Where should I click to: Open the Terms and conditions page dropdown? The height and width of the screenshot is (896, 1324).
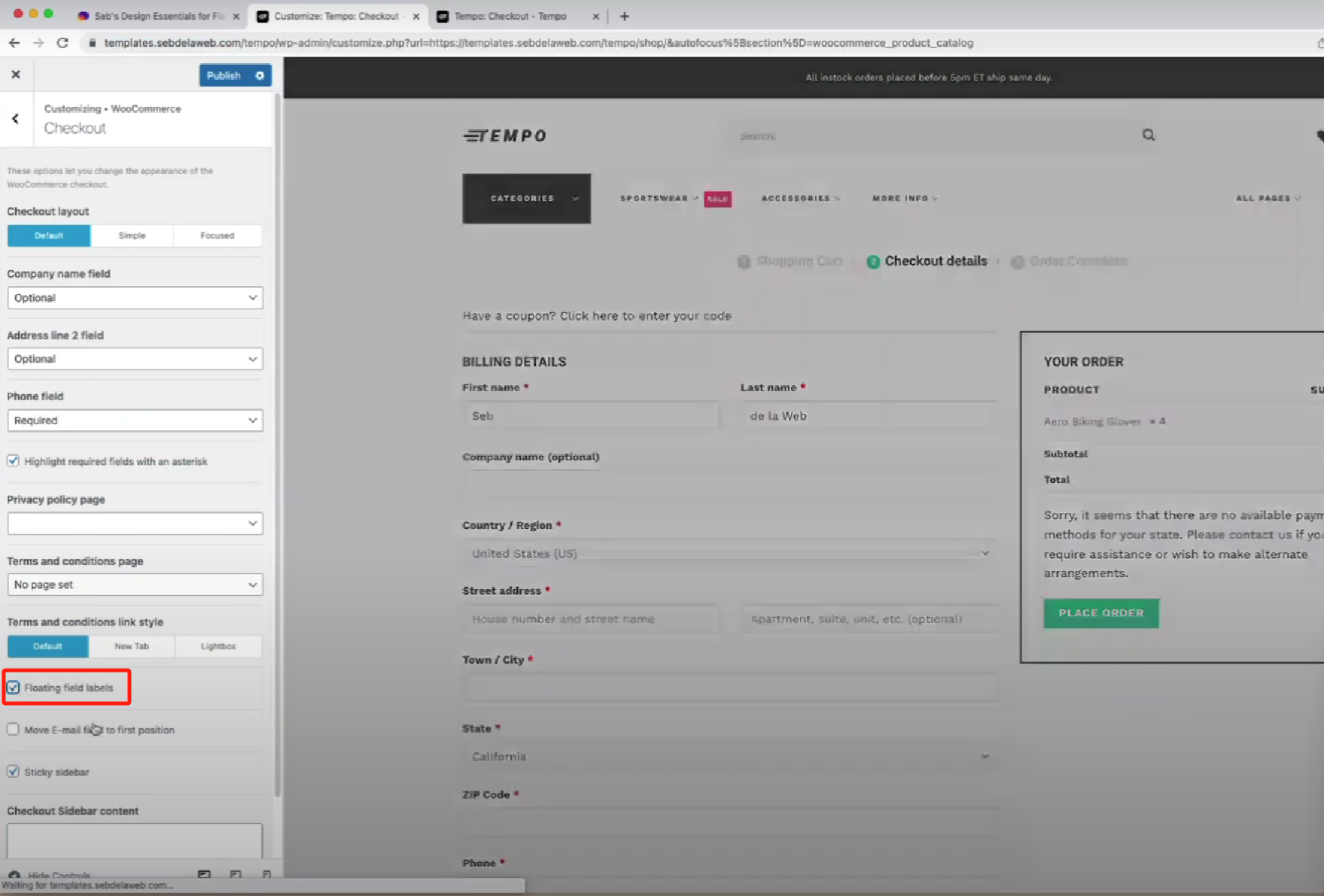134,585
